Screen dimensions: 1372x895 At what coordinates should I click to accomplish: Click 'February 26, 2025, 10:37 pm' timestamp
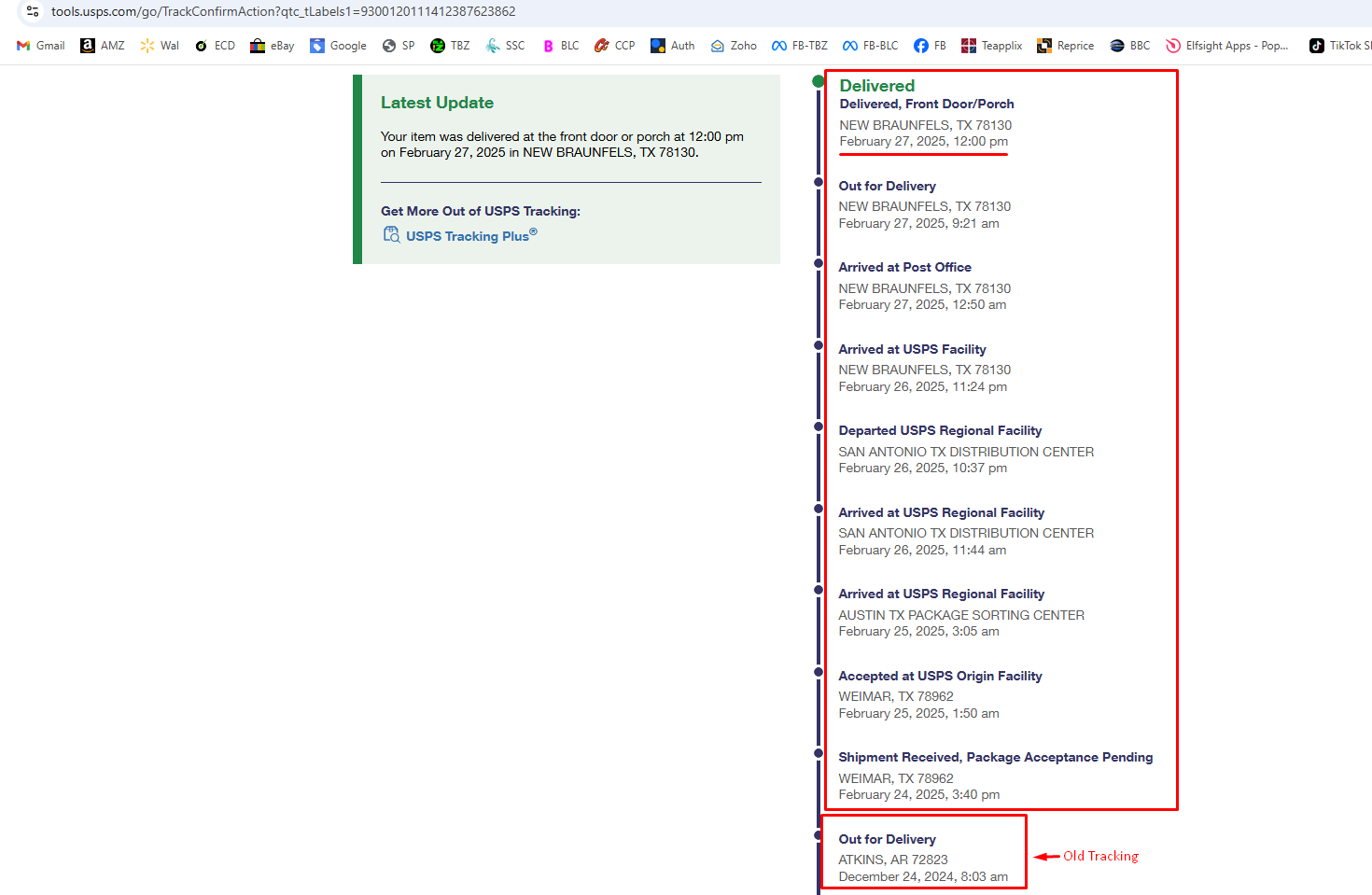tap(922, 468)
